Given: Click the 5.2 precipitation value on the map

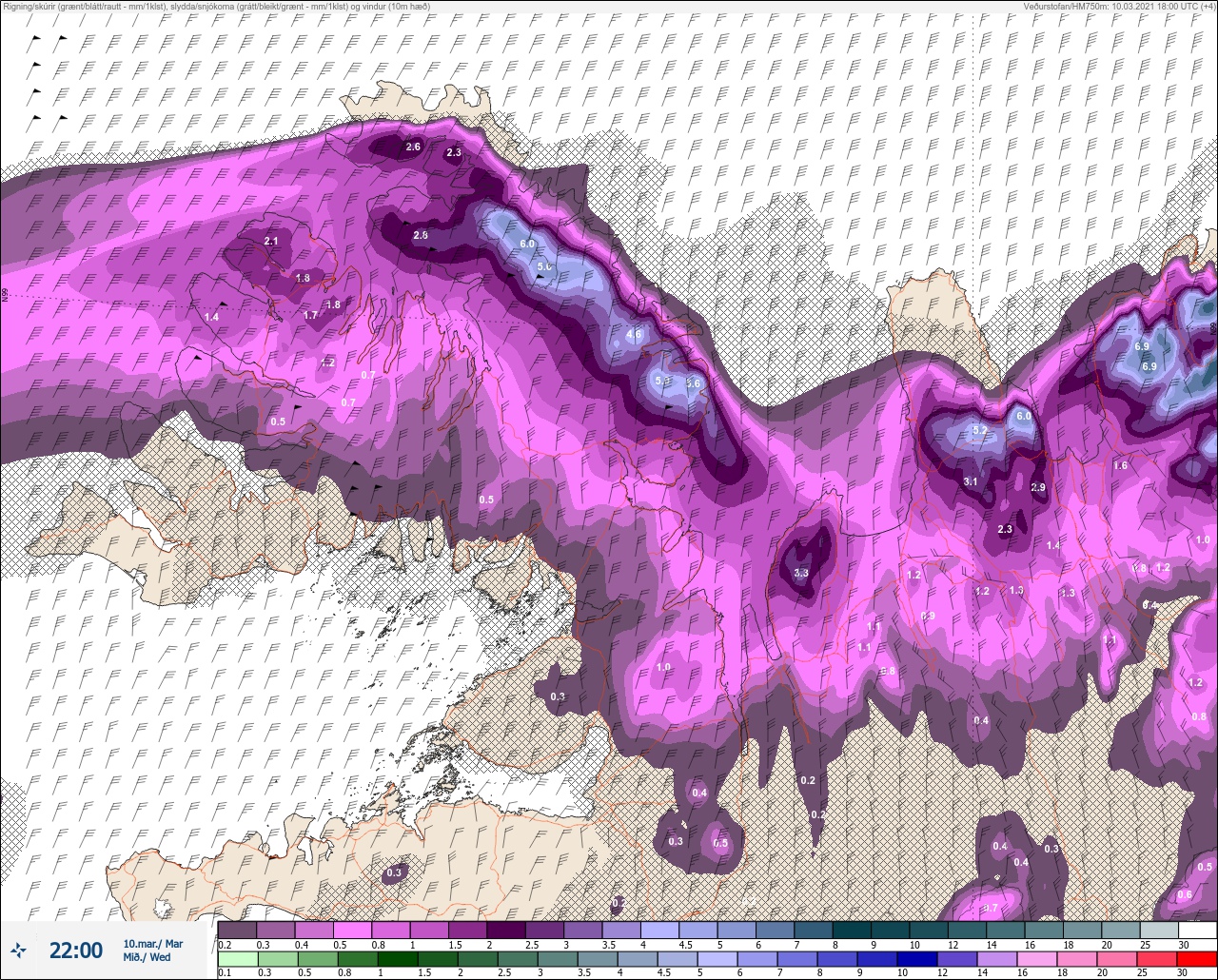Looking at the screenshot, I should tap(980, 431).
